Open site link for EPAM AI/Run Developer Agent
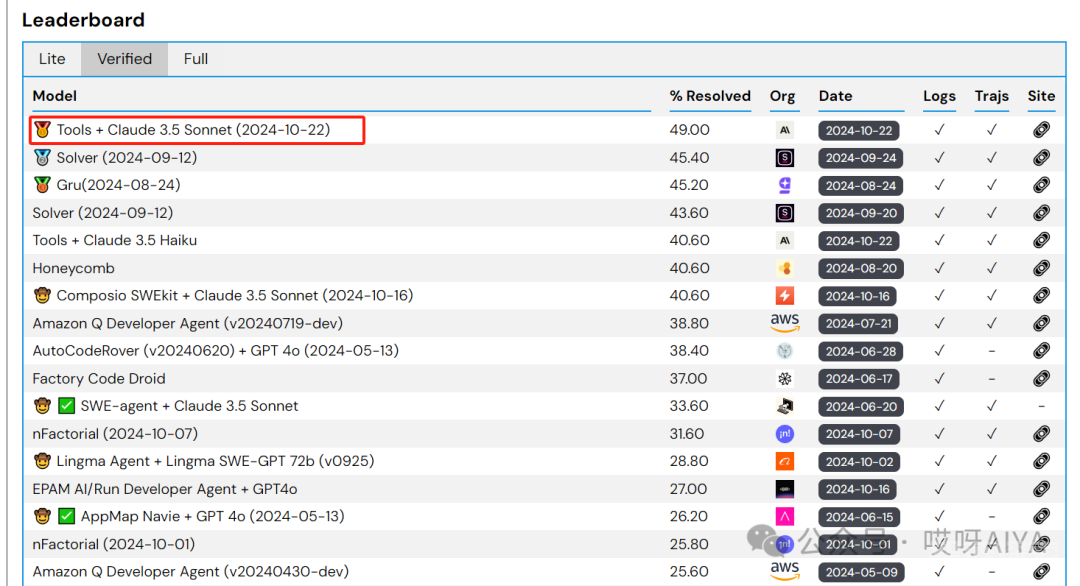 click(1041, 489)
